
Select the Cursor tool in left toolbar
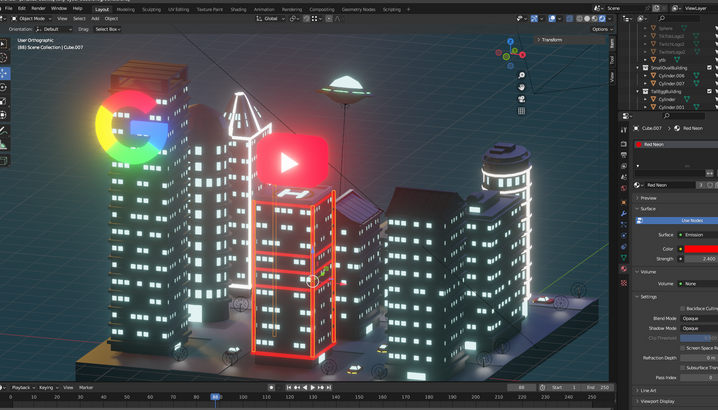(4, 58)
